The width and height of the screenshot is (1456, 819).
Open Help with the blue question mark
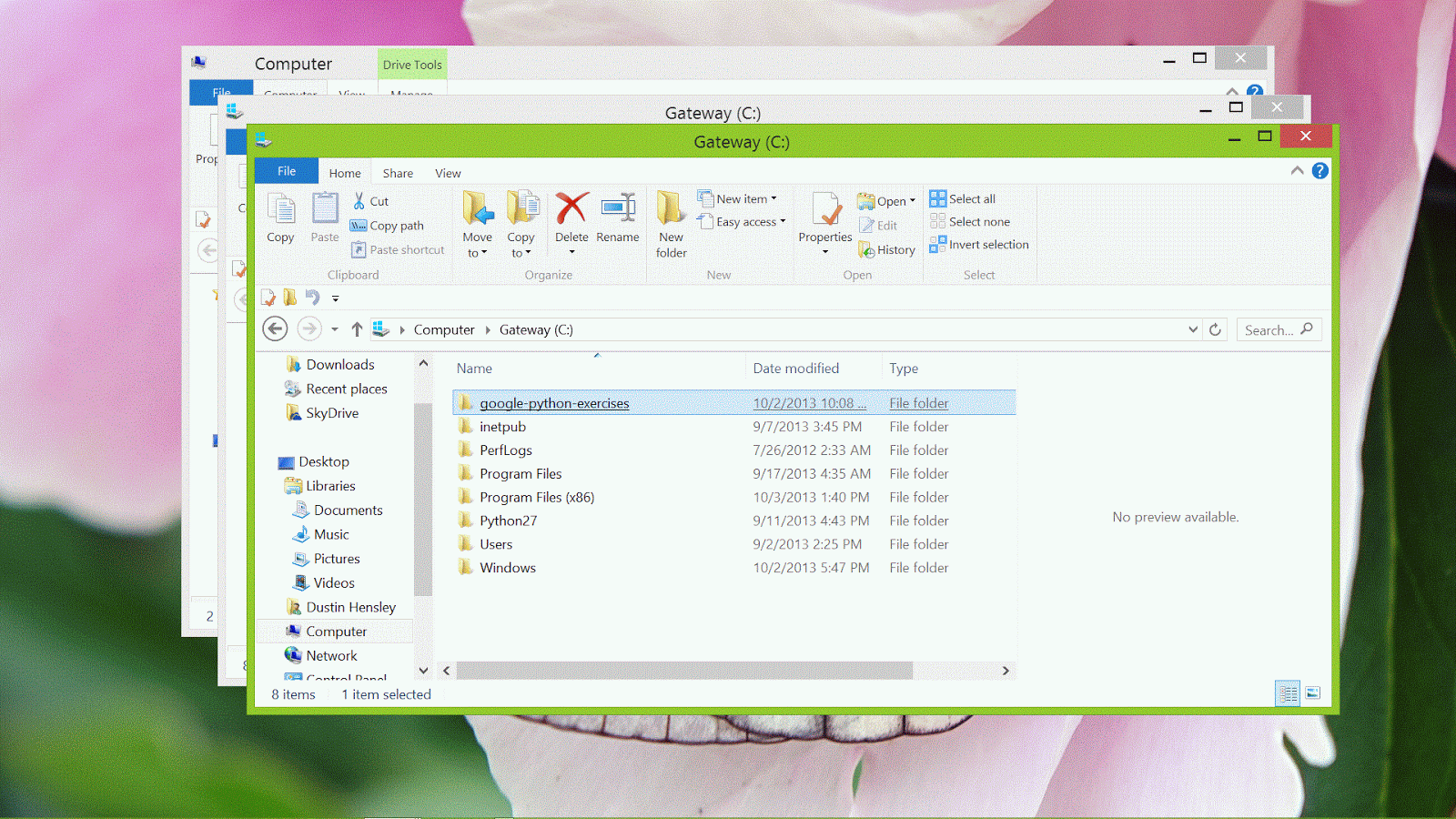tap(1319, 171)
